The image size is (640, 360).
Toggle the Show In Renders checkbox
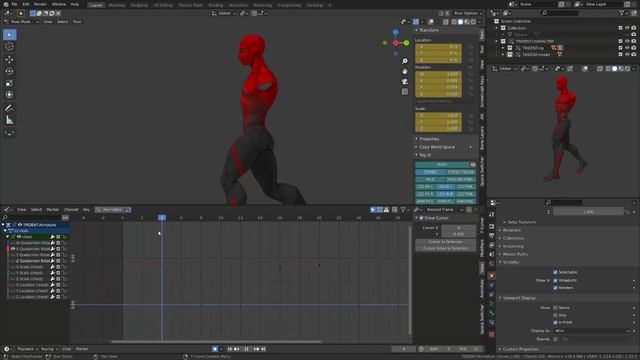click(x=555, y=288)
